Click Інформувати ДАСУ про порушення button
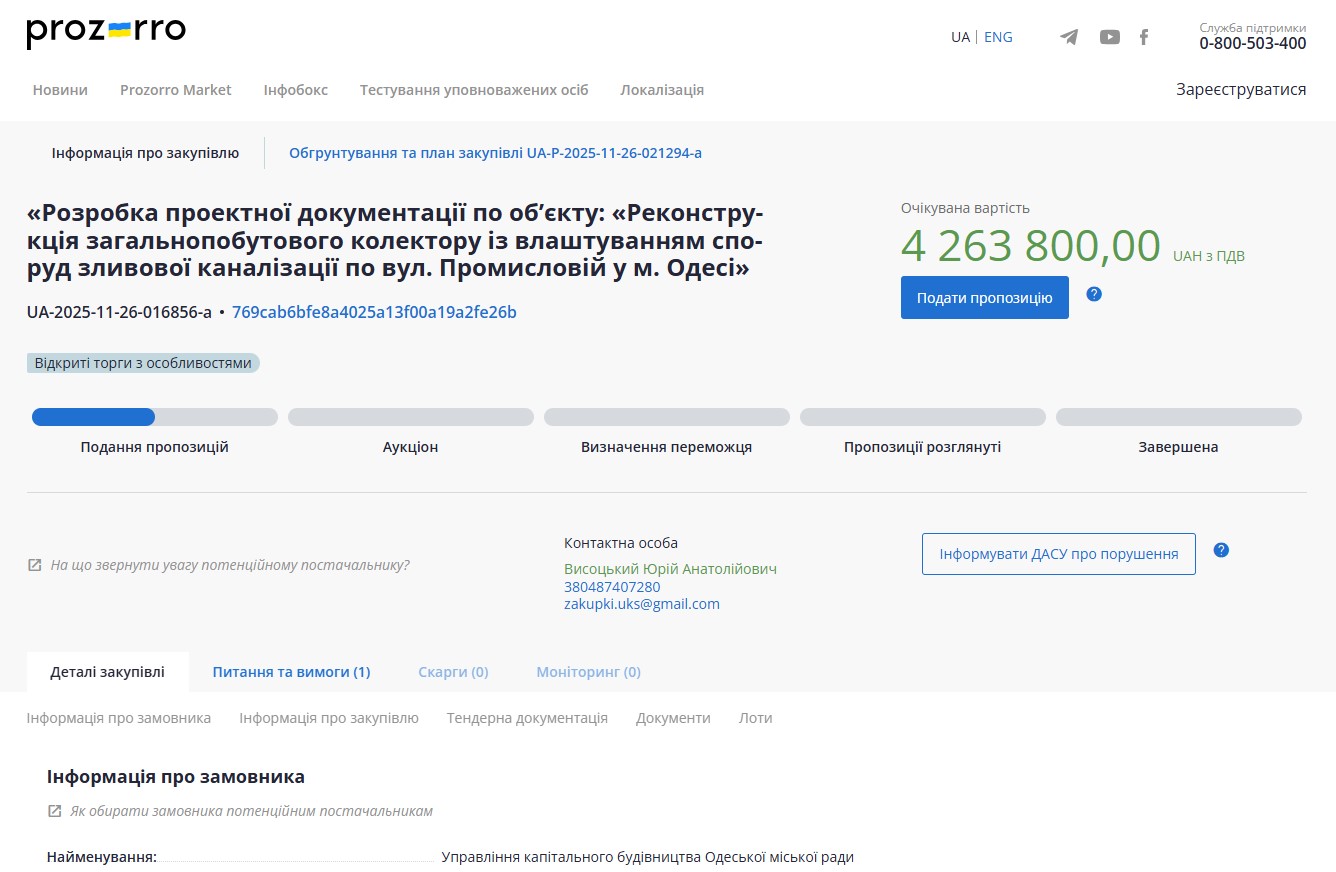This screenshot has height=872, width=1336. tap(1058, 554)
